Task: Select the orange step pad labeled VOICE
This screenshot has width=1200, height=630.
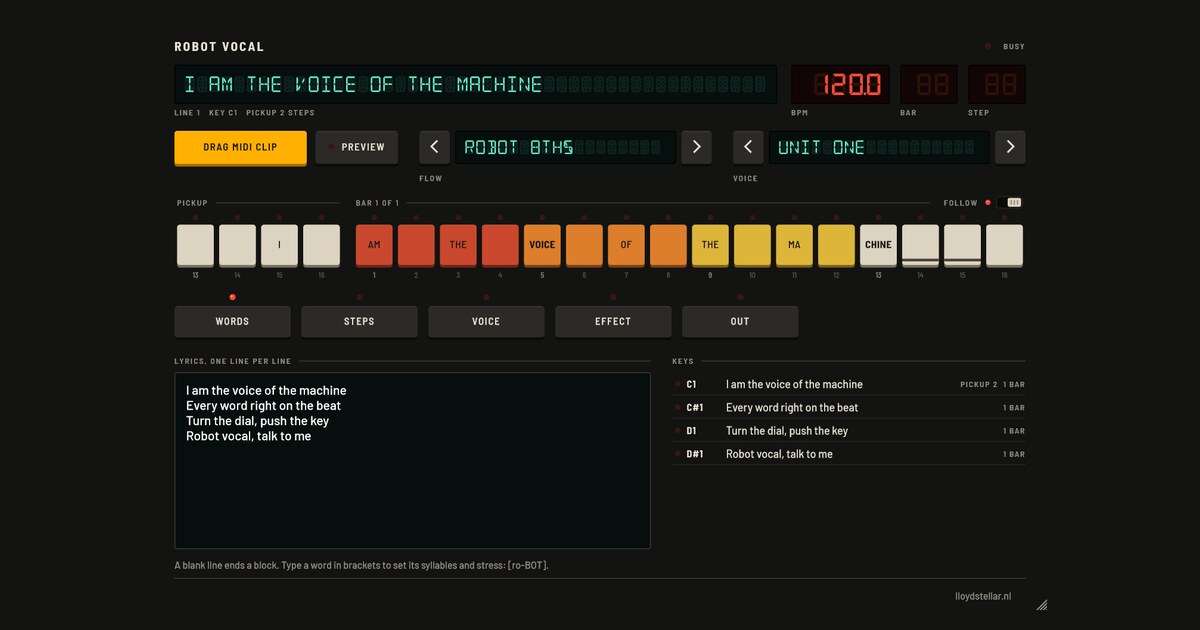Action: tap(542, 245)
